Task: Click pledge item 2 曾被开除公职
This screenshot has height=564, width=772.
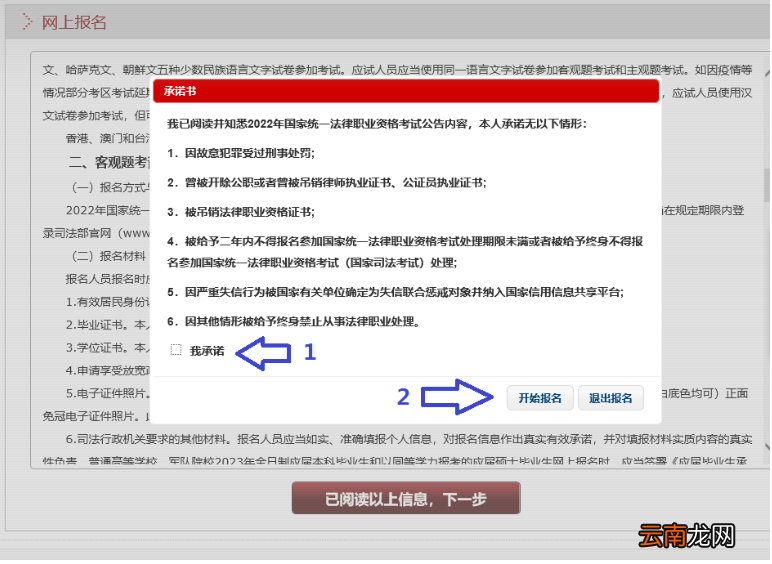Action: [x=327, y=183]
